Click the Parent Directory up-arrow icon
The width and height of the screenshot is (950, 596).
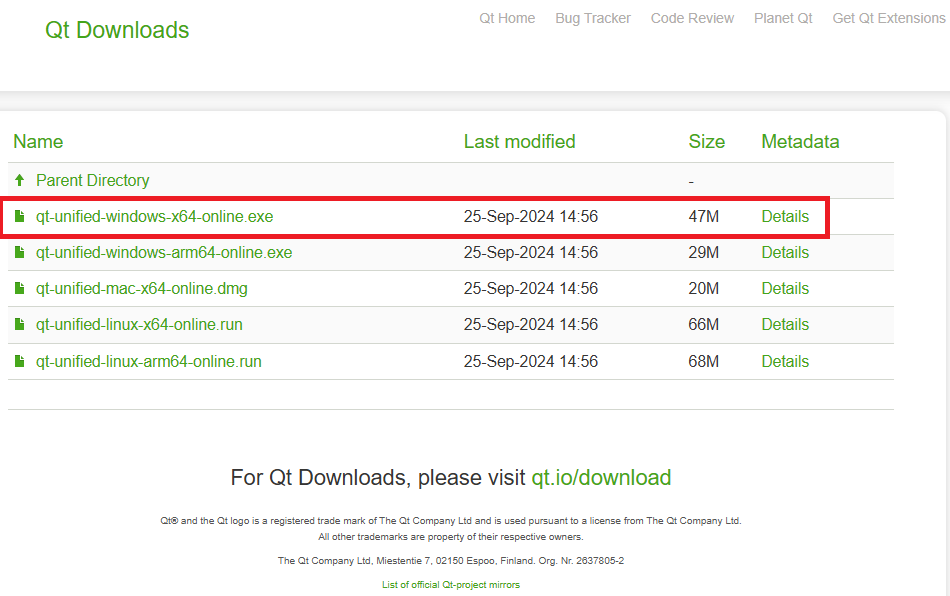click(19, 180)
